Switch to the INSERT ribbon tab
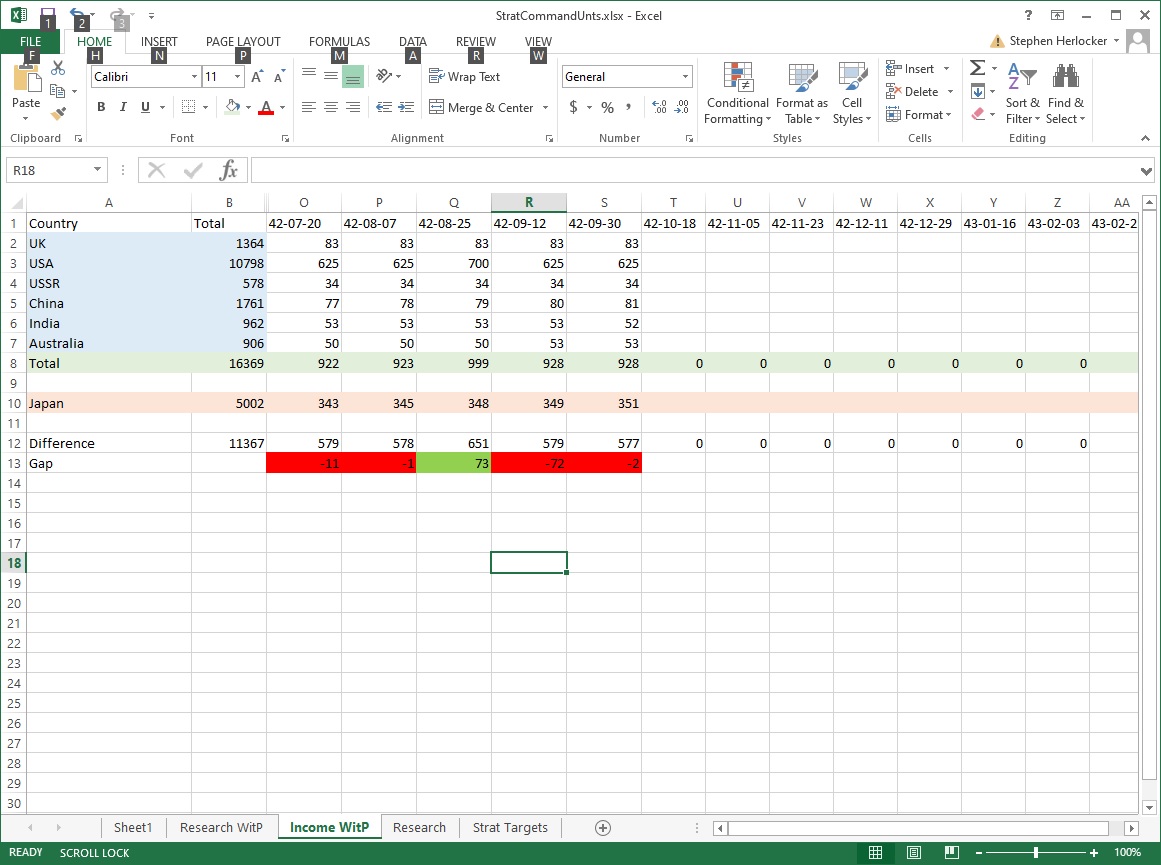Viewport: 1161px width, 865px height. [159, 41]
